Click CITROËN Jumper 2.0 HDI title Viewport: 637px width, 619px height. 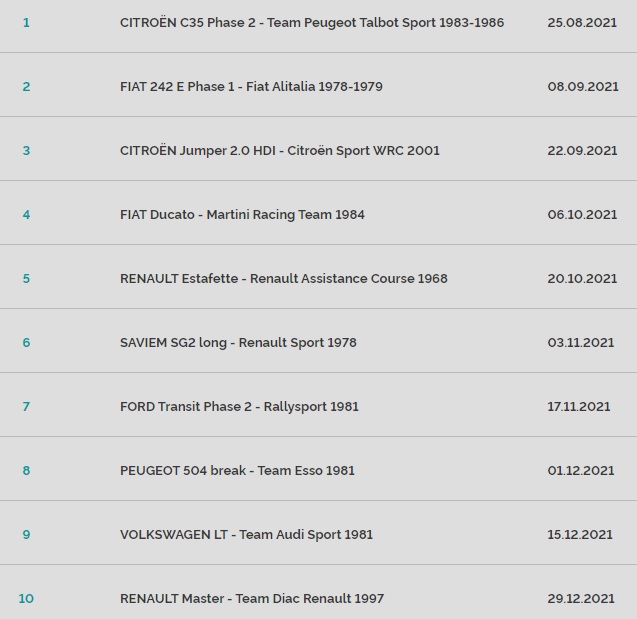279,151
